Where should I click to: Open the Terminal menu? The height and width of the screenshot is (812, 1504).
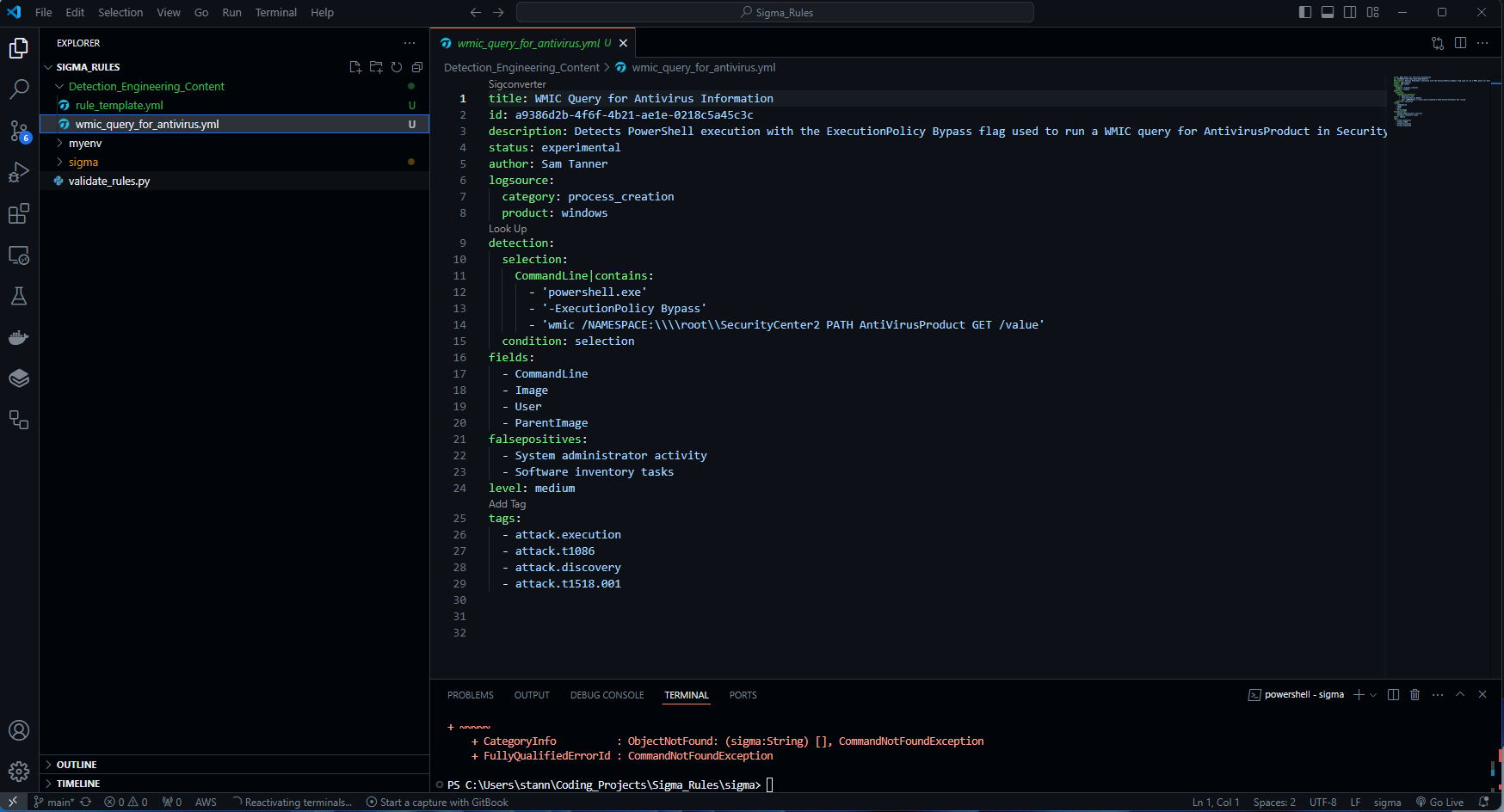(275, 12)
